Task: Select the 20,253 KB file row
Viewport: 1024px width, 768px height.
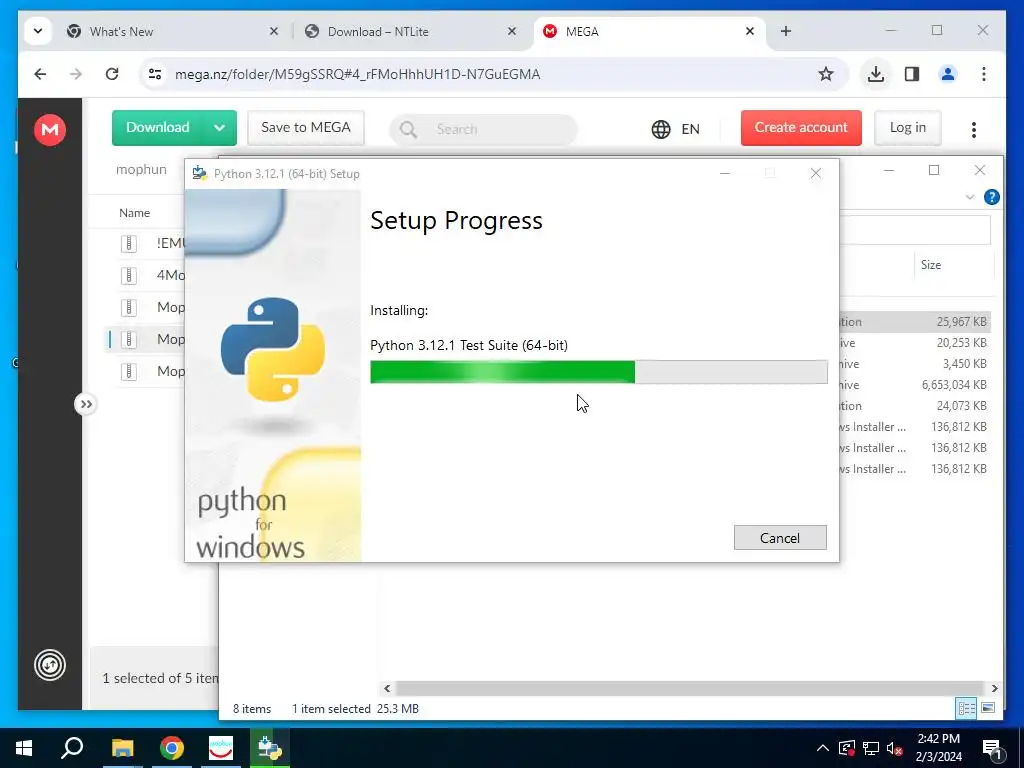Action: (x=914, y=343)
